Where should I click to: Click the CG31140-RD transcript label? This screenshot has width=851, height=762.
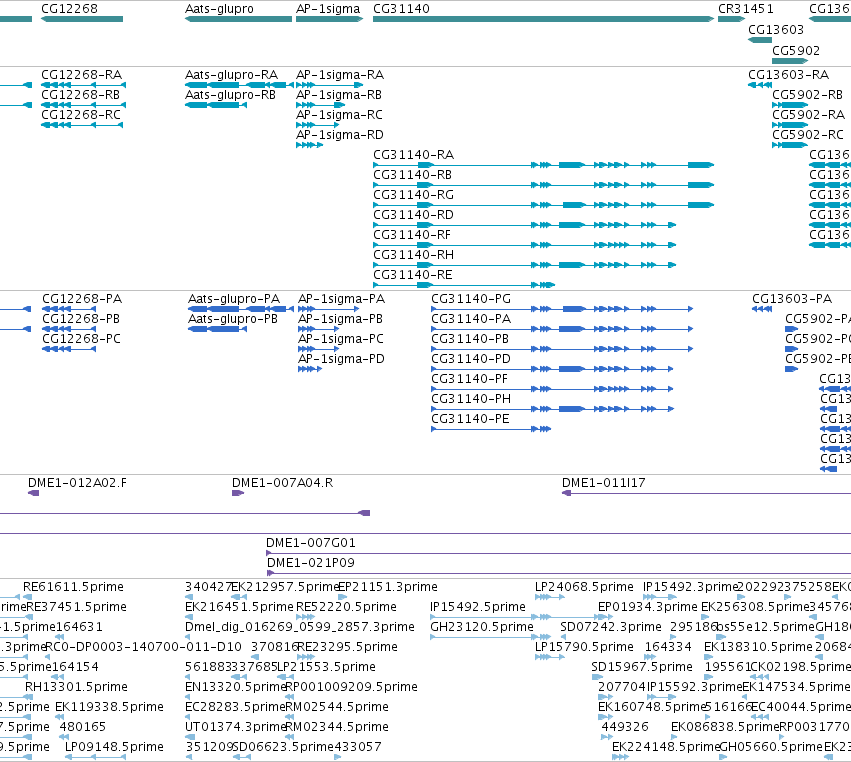[x=414, y=215]
